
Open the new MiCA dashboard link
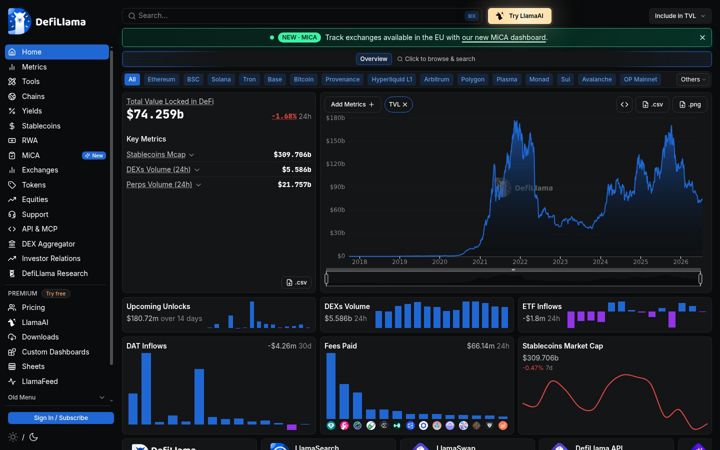pos(504,38)
